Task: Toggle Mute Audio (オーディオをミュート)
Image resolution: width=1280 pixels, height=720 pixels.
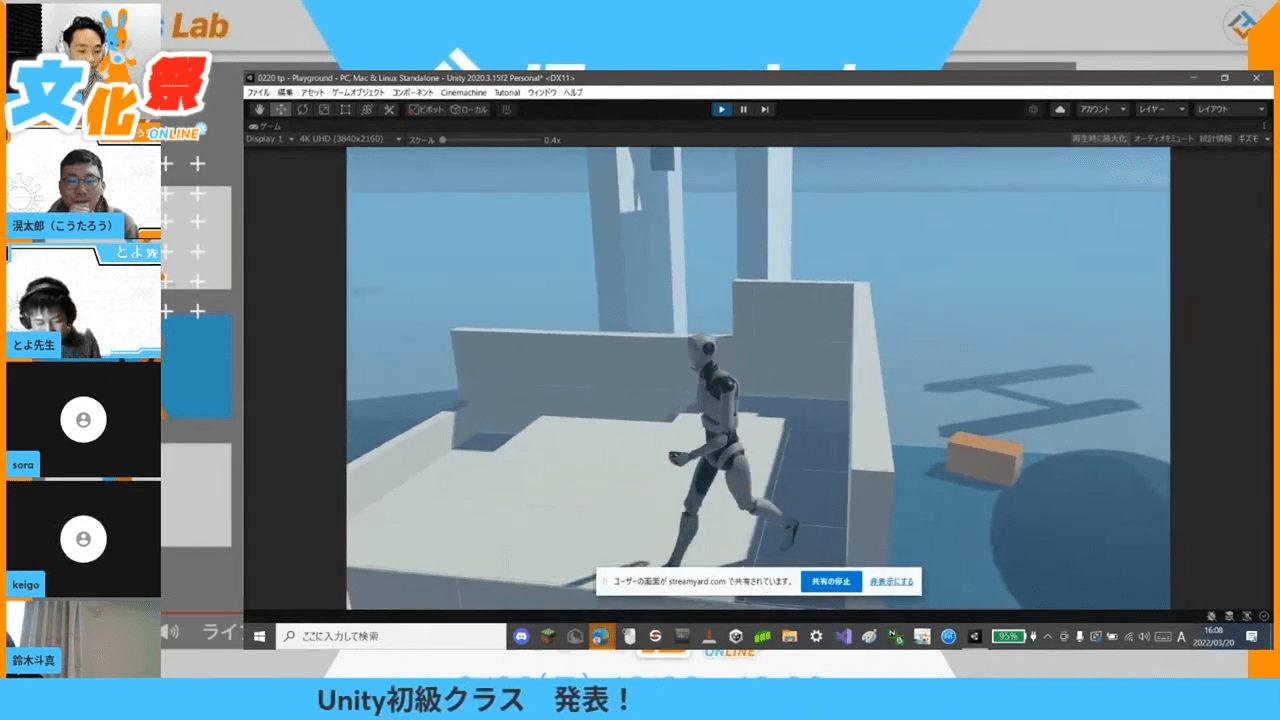Action: (1163, 139)
